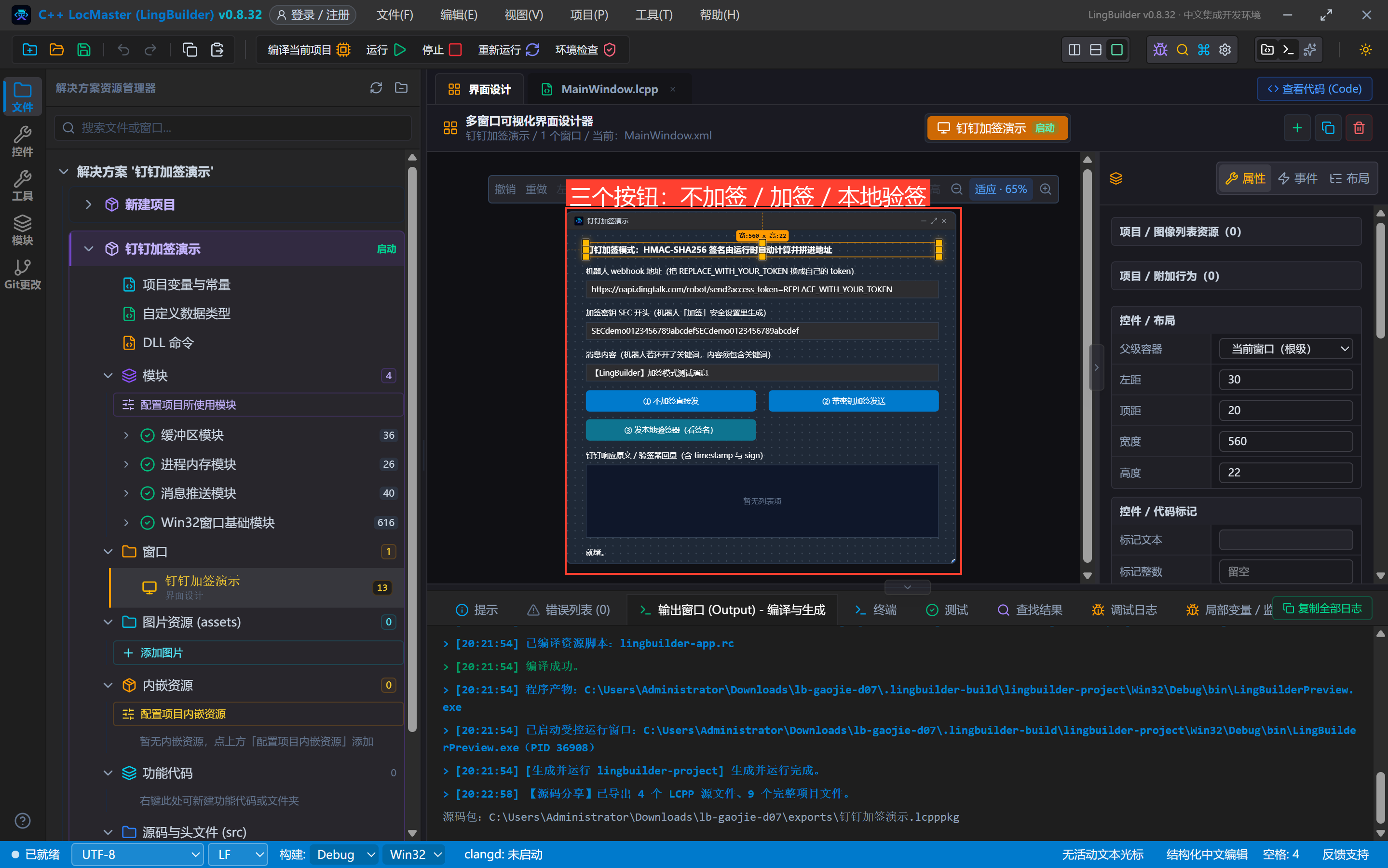
Task: Switch to single pane layout toggle
Action: coord(1116,50)
